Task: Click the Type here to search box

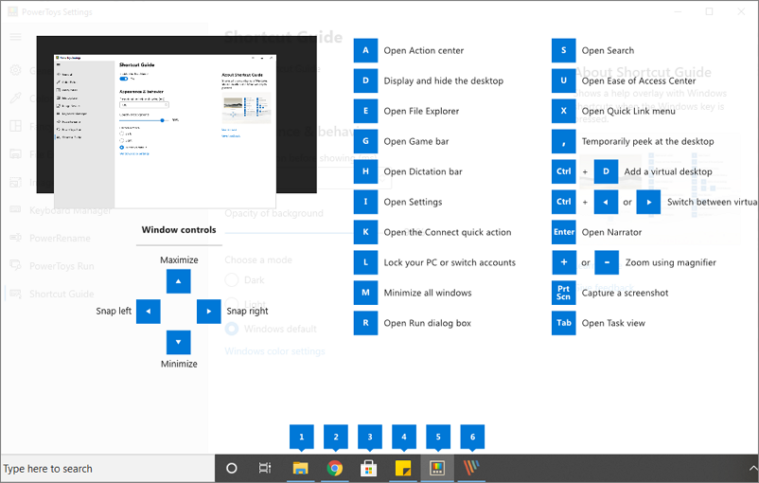Action: click(x=107, y=468)
